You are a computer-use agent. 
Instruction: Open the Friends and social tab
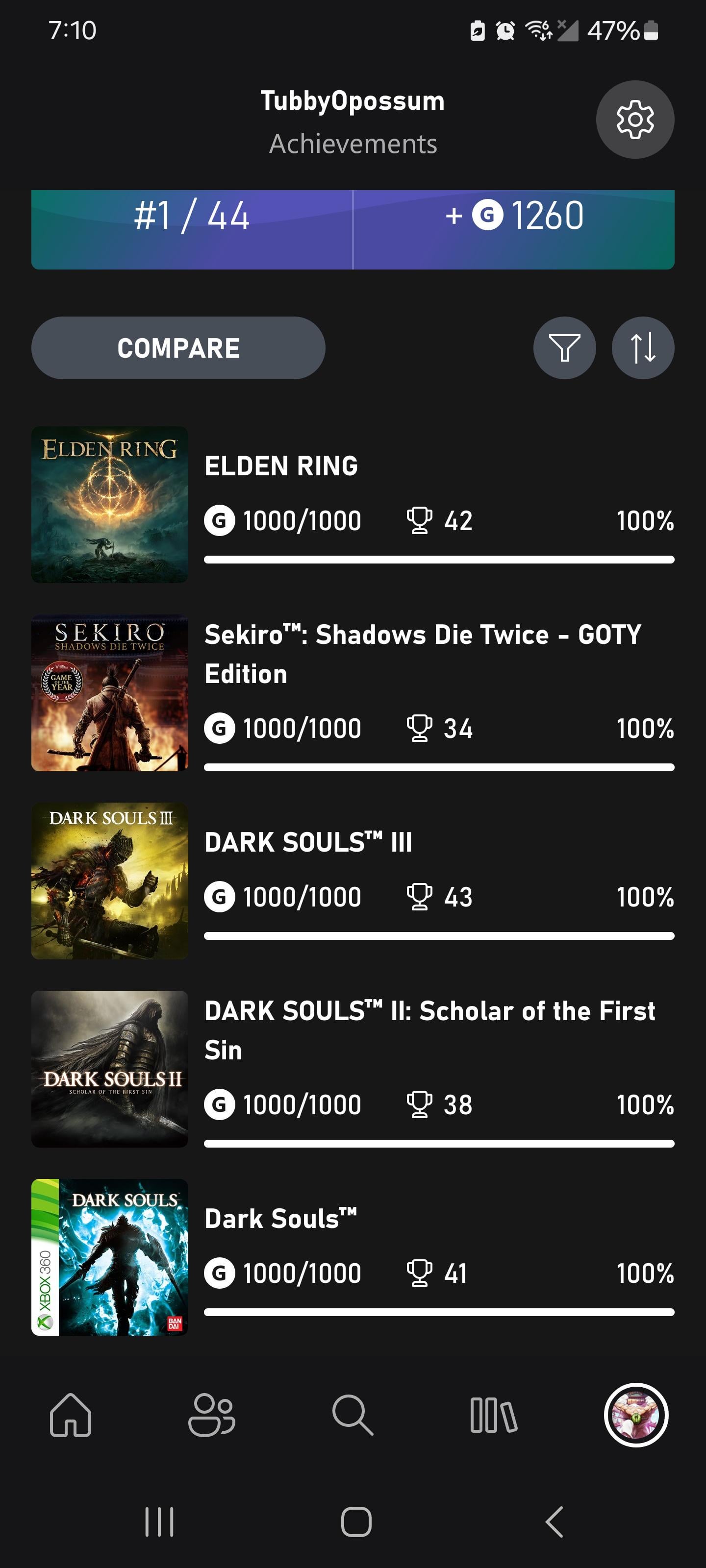tap(211, 1415)
